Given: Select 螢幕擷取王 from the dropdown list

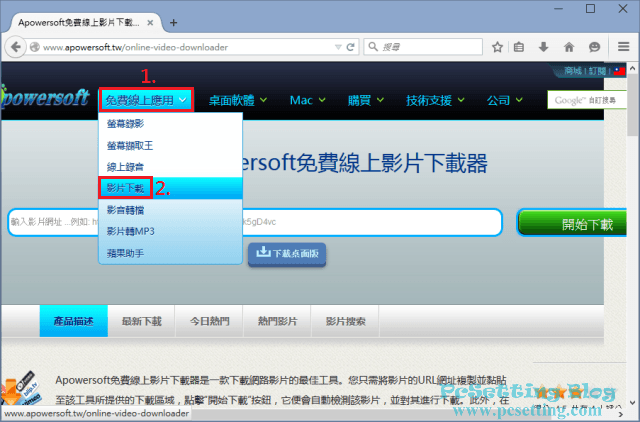Looking at the screenshot, I should tap(171, 145).
